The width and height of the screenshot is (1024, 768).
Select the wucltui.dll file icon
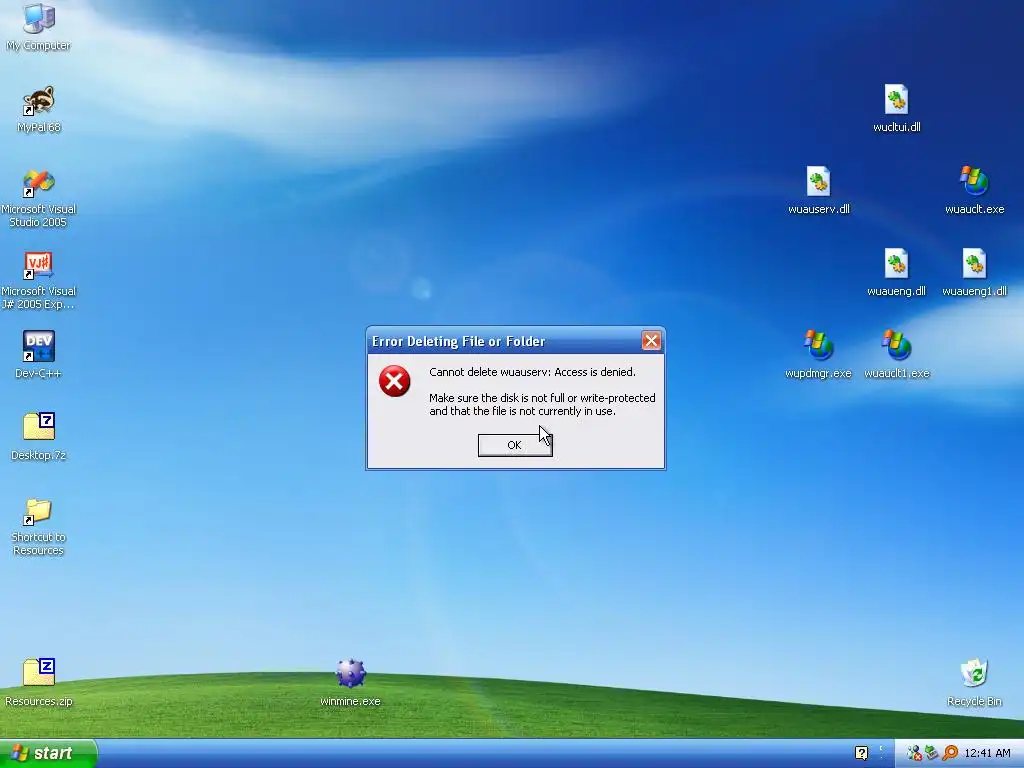(896, 108)
